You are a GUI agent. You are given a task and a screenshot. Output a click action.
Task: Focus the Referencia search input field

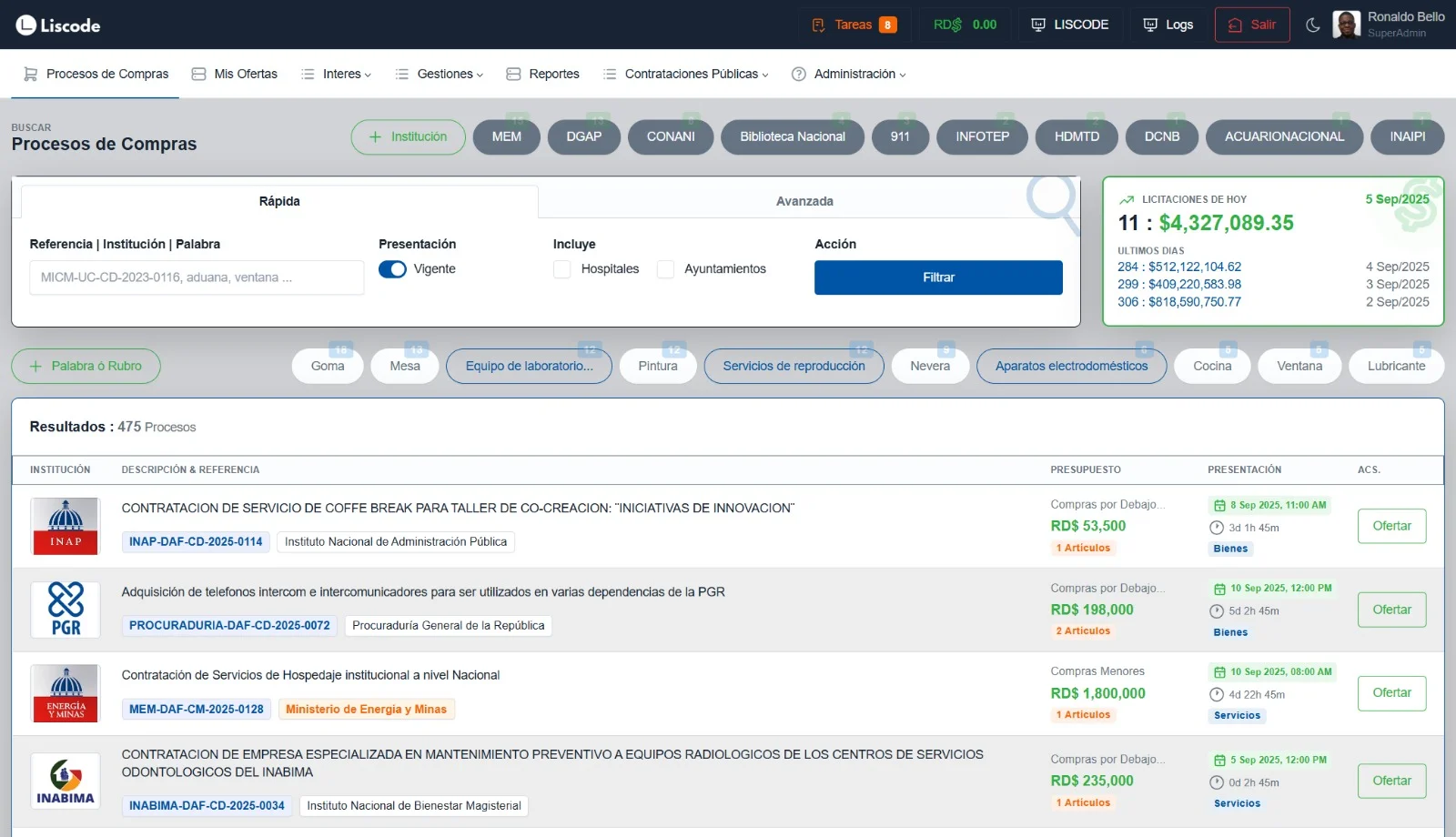[x=197, y=277]
